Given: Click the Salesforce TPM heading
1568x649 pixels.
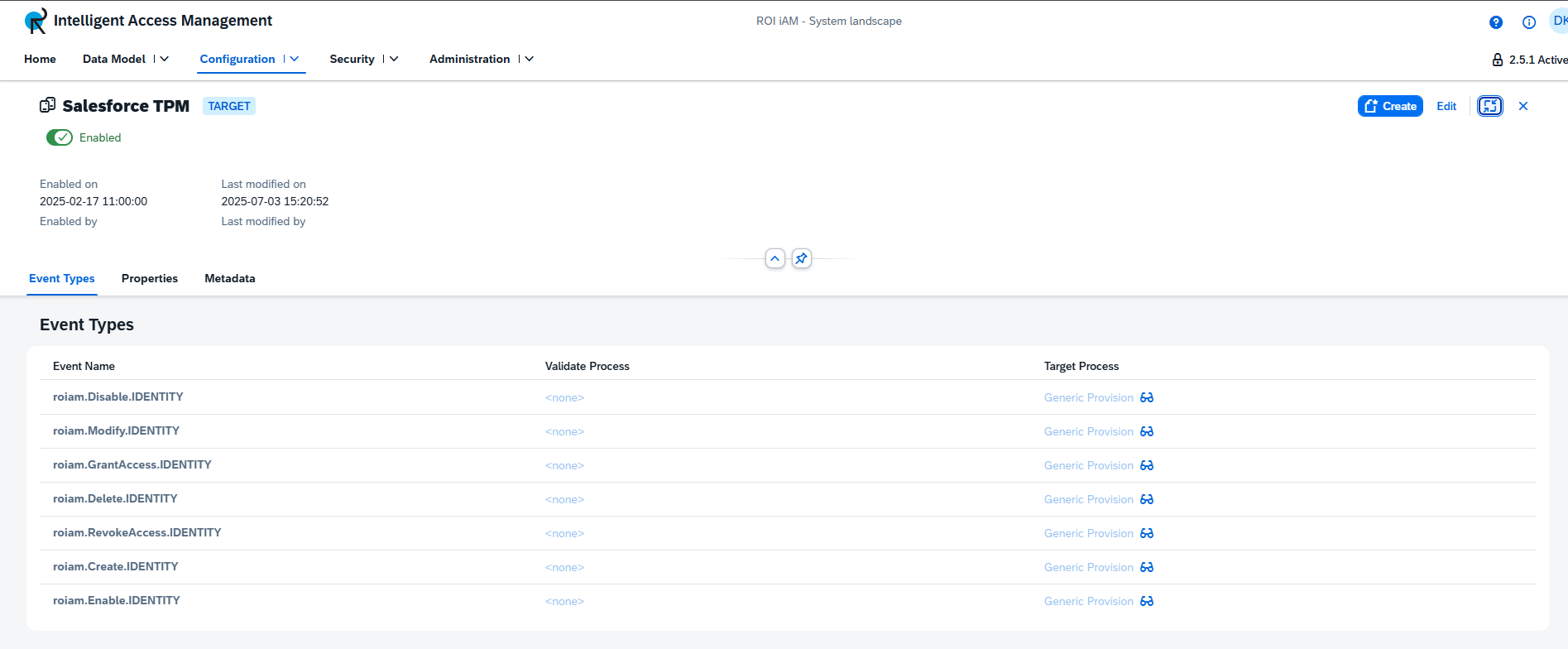Looking at the screenshot, I should 126,106.
